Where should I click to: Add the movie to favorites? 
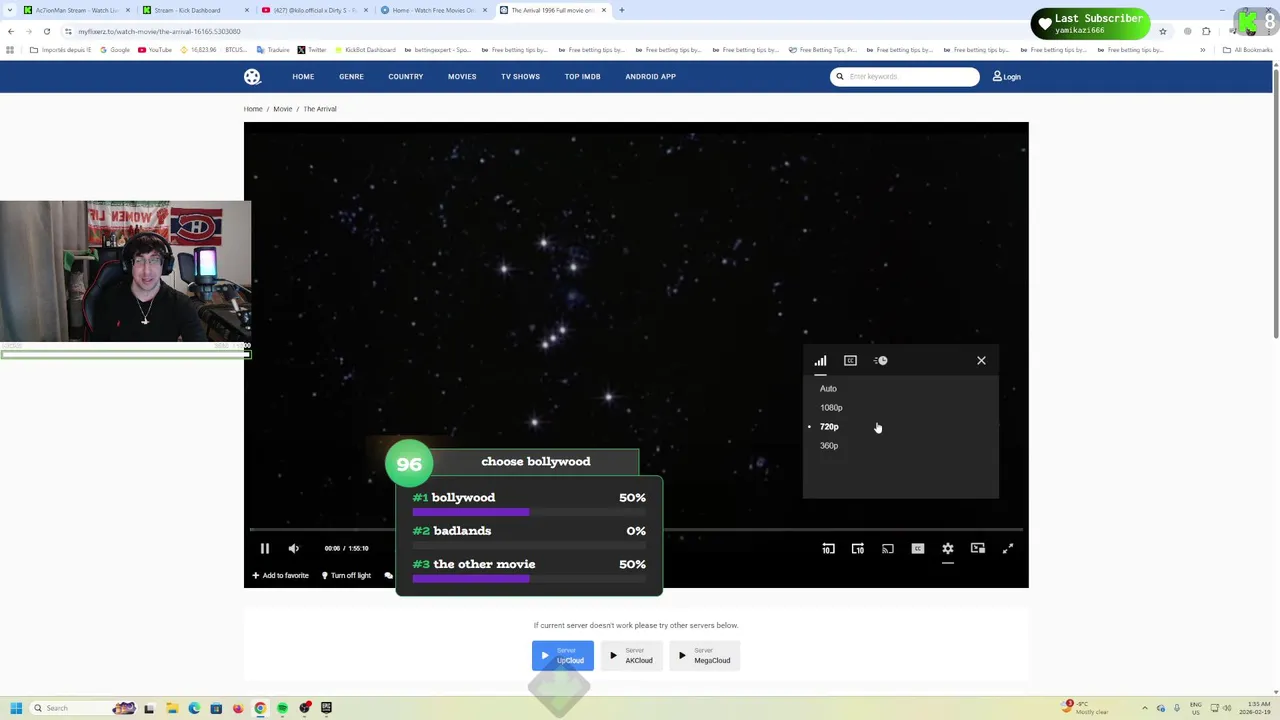tap(280, 575)
